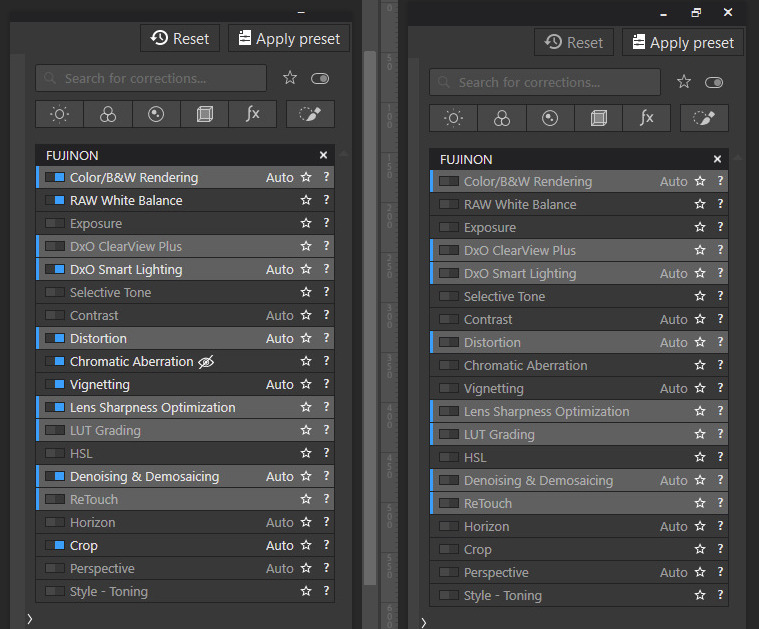Screen dimensions: 759x629
Task: Expand Selective Tone section in left panel
Action: tap(110, 293)
